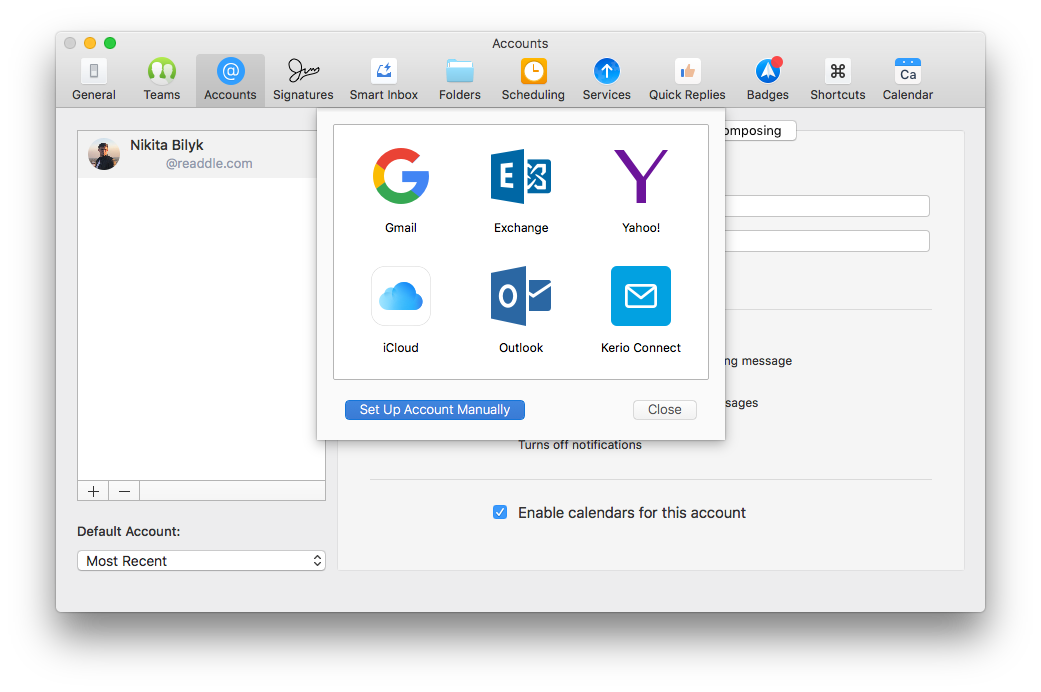
Task: Set Up Account Manually
Action: click(x=434, y=409)
